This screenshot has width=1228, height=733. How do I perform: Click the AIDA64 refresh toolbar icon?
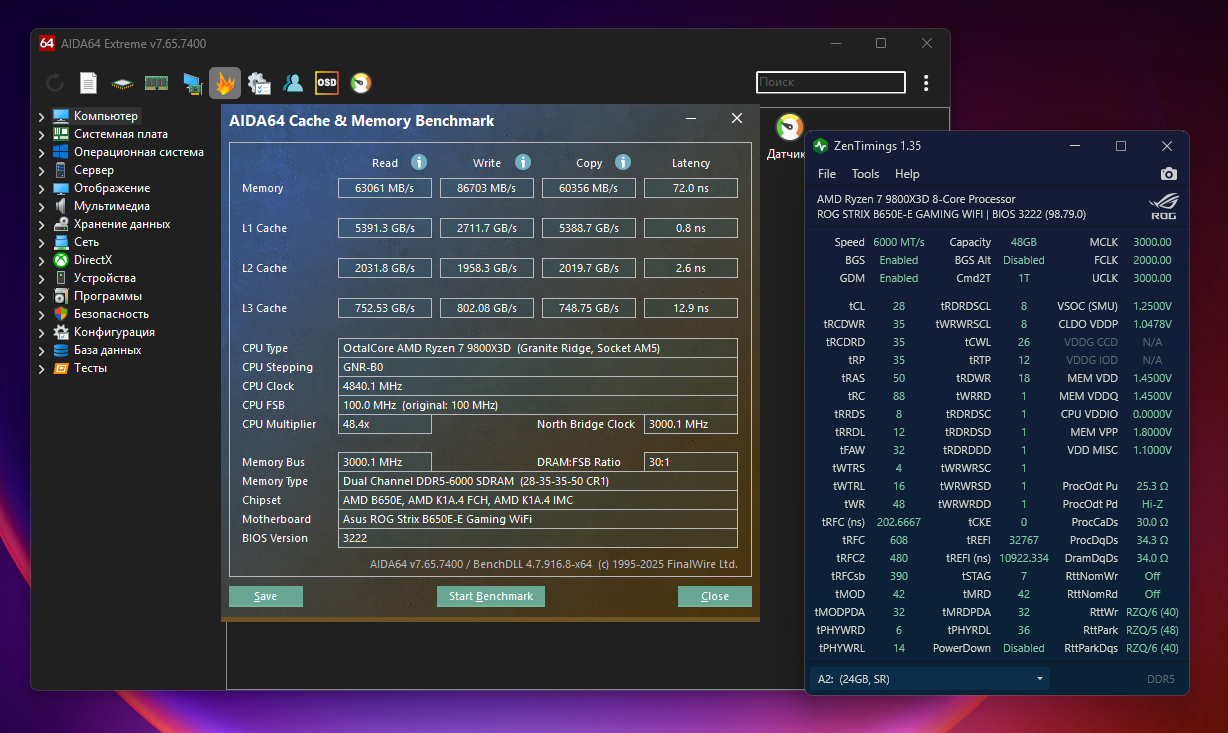[55, 83]
